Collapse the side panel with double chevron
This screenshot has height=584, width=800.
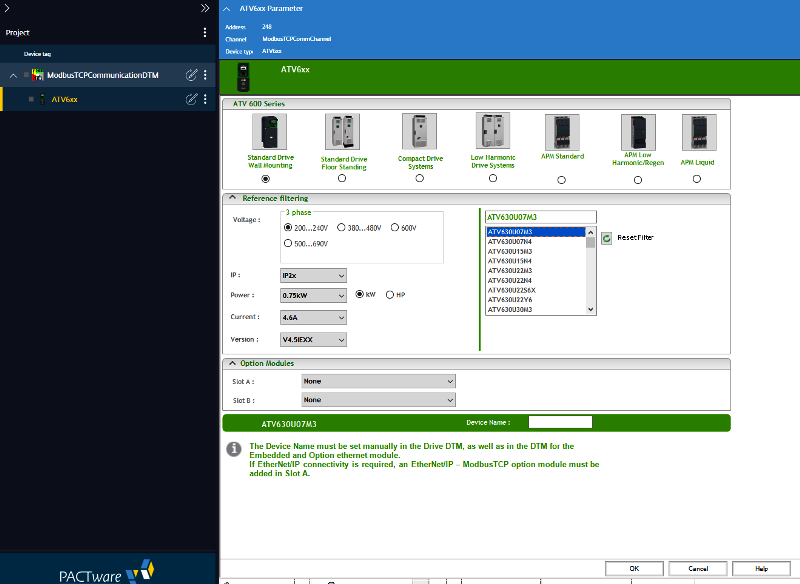pos(205,8)
